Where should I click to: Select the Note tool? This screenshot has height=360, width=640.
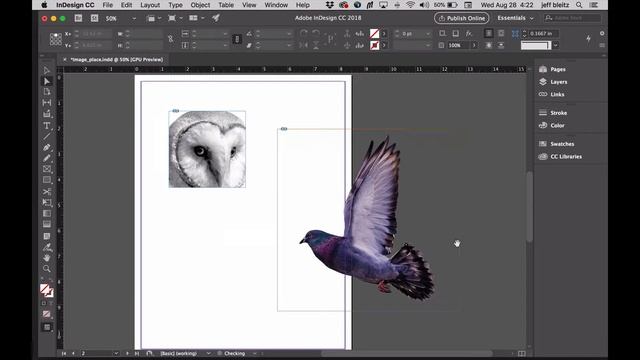tap(47, 236)
